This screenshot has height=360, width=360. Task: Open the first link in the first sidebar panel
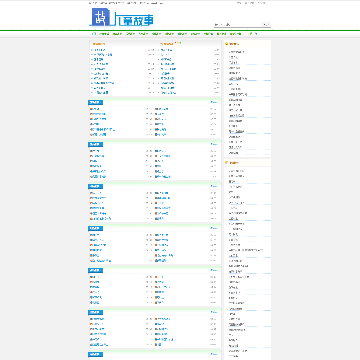(237, 52)
